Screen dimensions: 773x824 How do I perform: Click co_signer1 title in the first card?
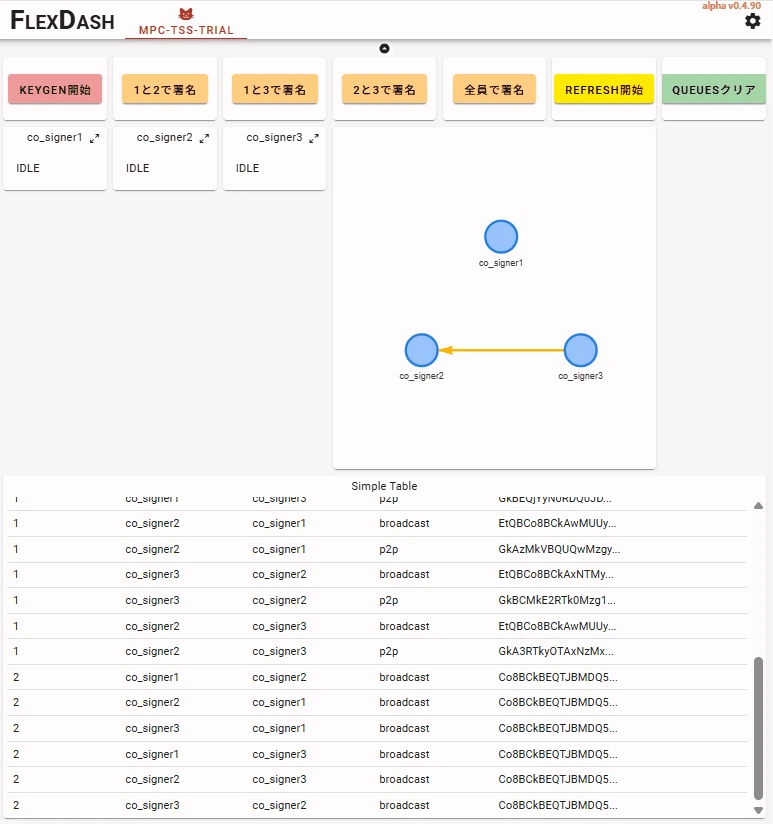pos(55,138)
